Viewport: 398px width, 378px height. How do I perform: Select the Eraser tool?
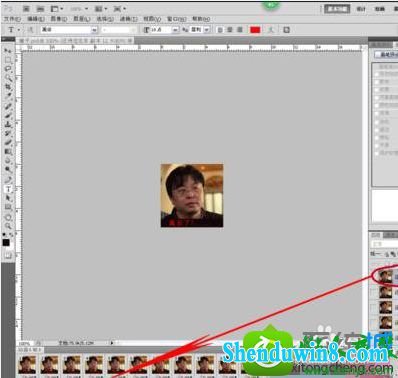coord(8,143)
